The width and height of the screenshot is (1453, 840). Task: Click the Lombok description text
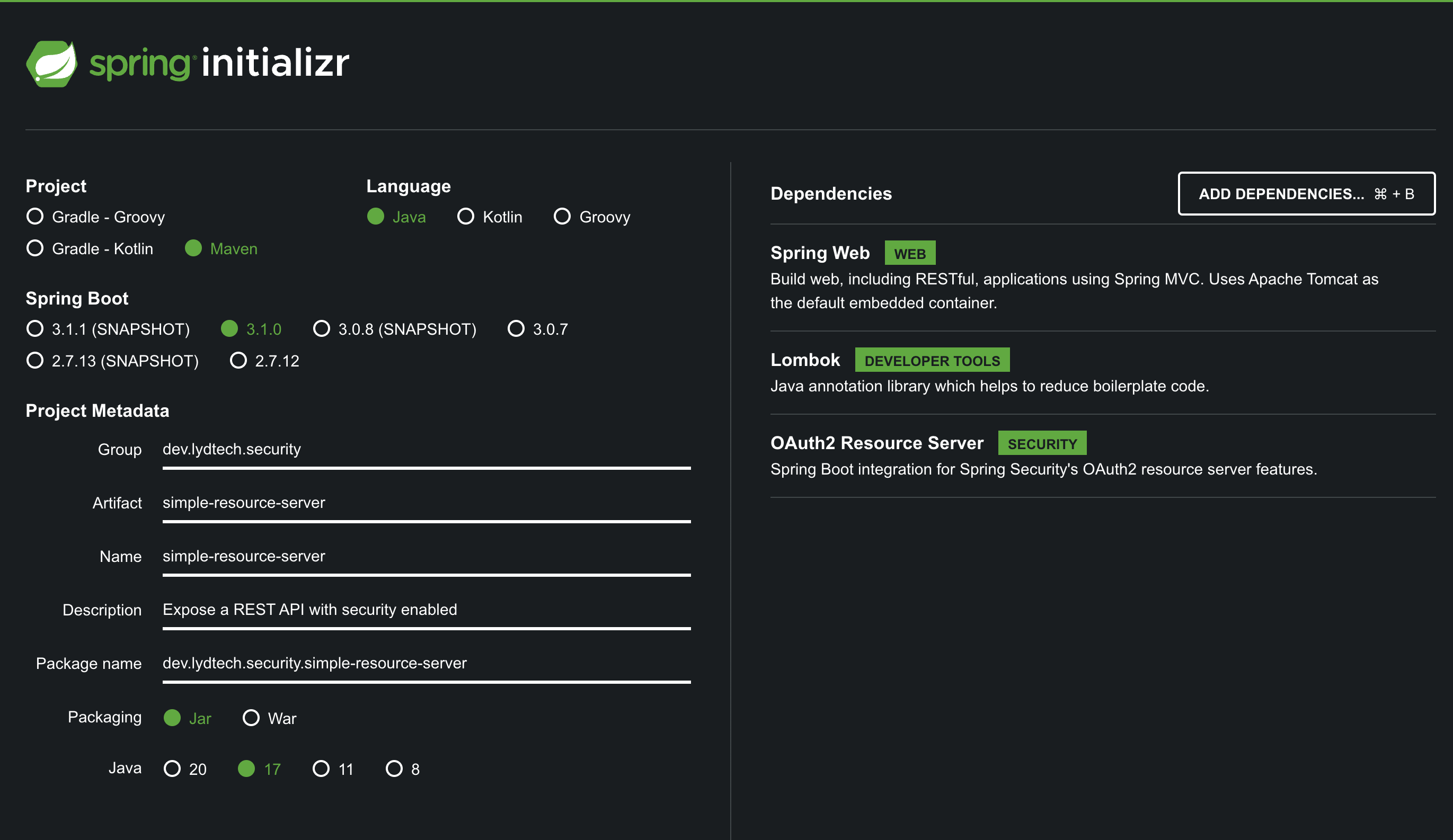[989, 386]
